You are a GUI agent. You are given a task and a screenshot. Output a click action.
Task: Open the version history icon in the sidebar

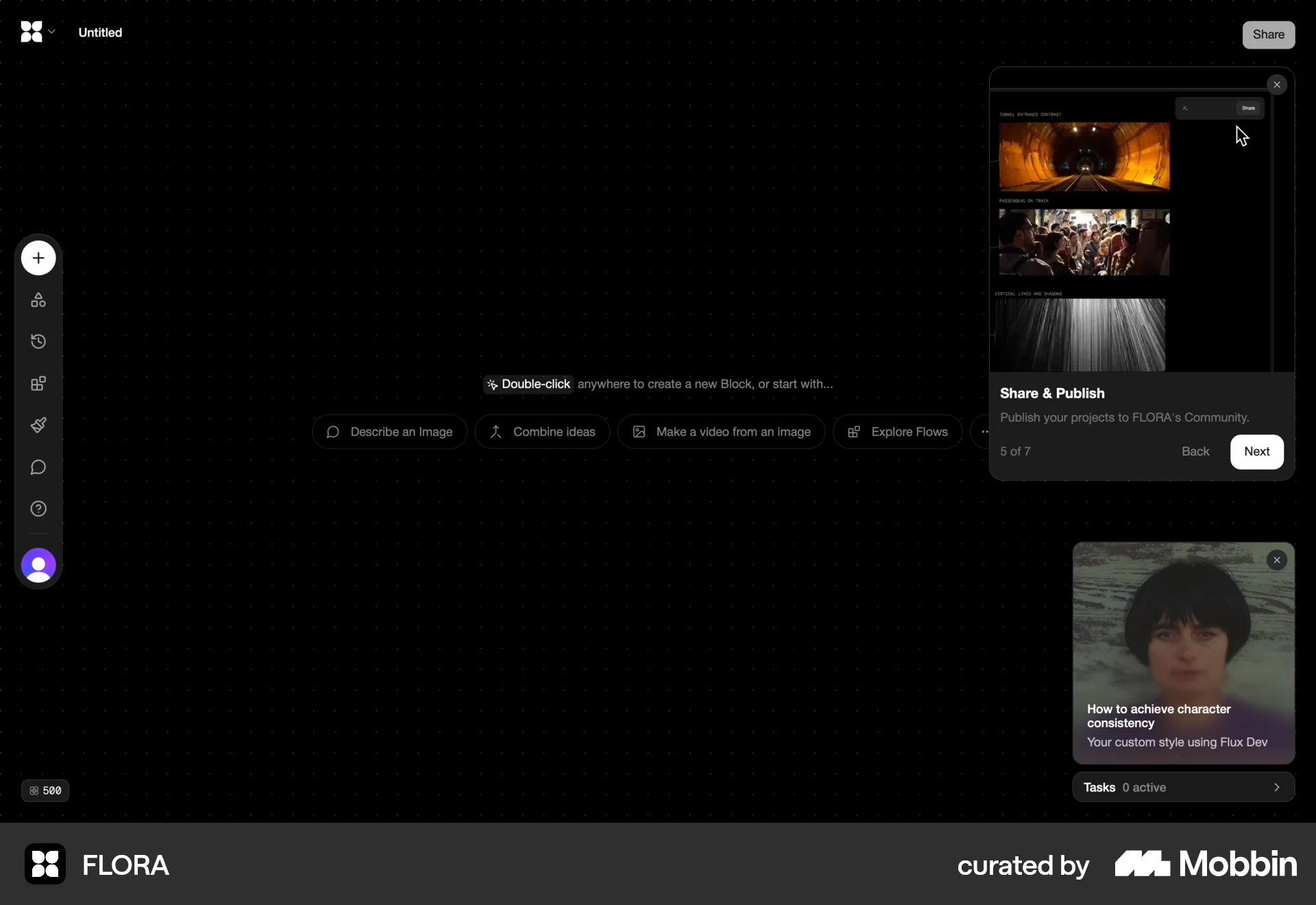38,341
